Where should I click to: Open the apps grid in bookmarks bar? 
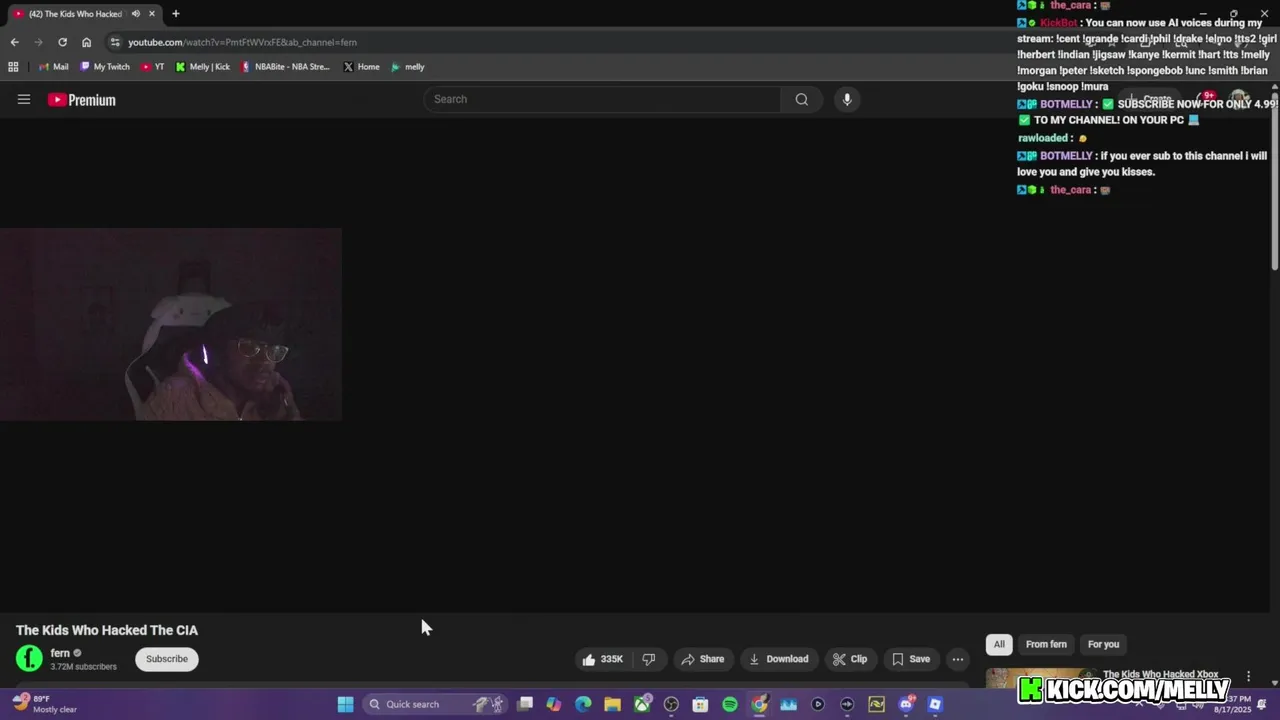13,67
